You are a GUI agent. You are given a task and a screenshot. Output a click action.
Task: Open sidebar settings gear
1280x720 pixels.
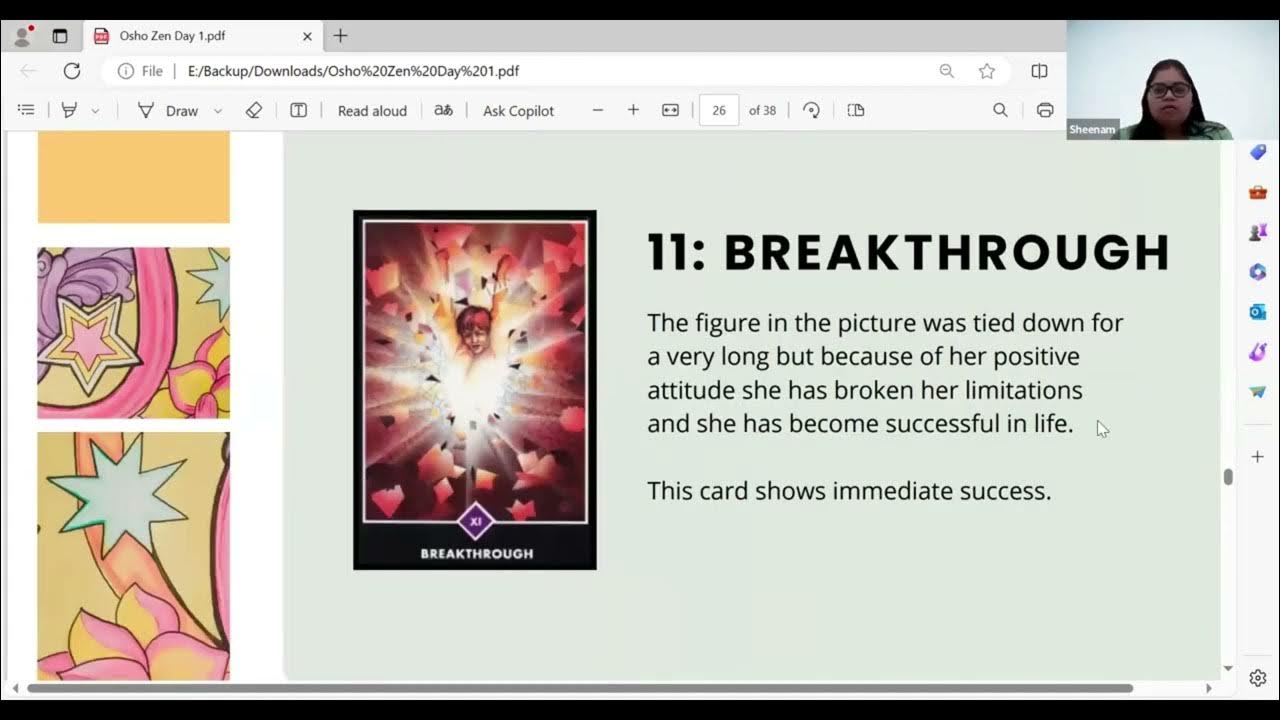[x=1258, y=678]
